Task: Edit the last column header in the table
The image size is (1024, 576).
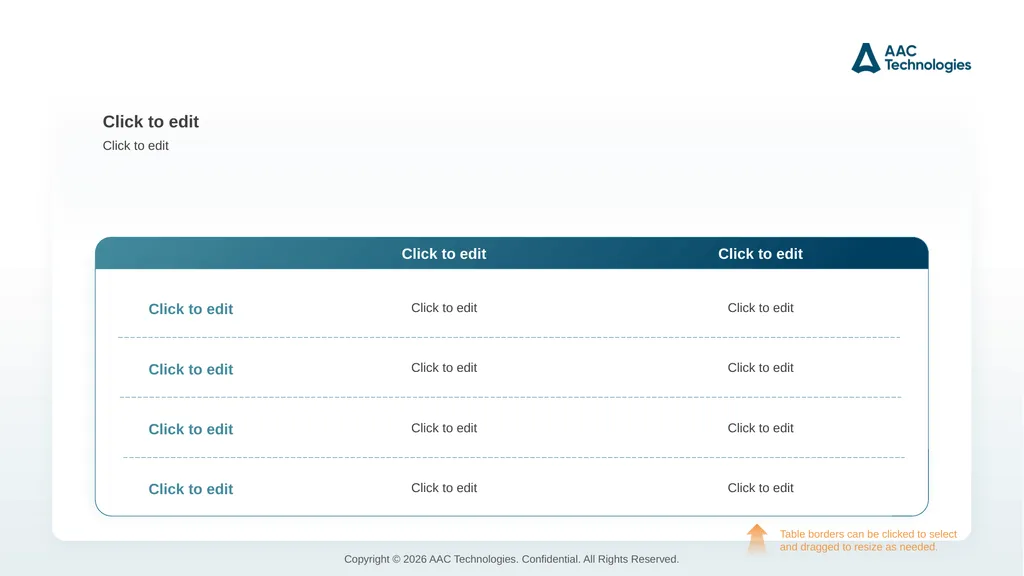Action: pyautogui.click(x=760, y=254)
